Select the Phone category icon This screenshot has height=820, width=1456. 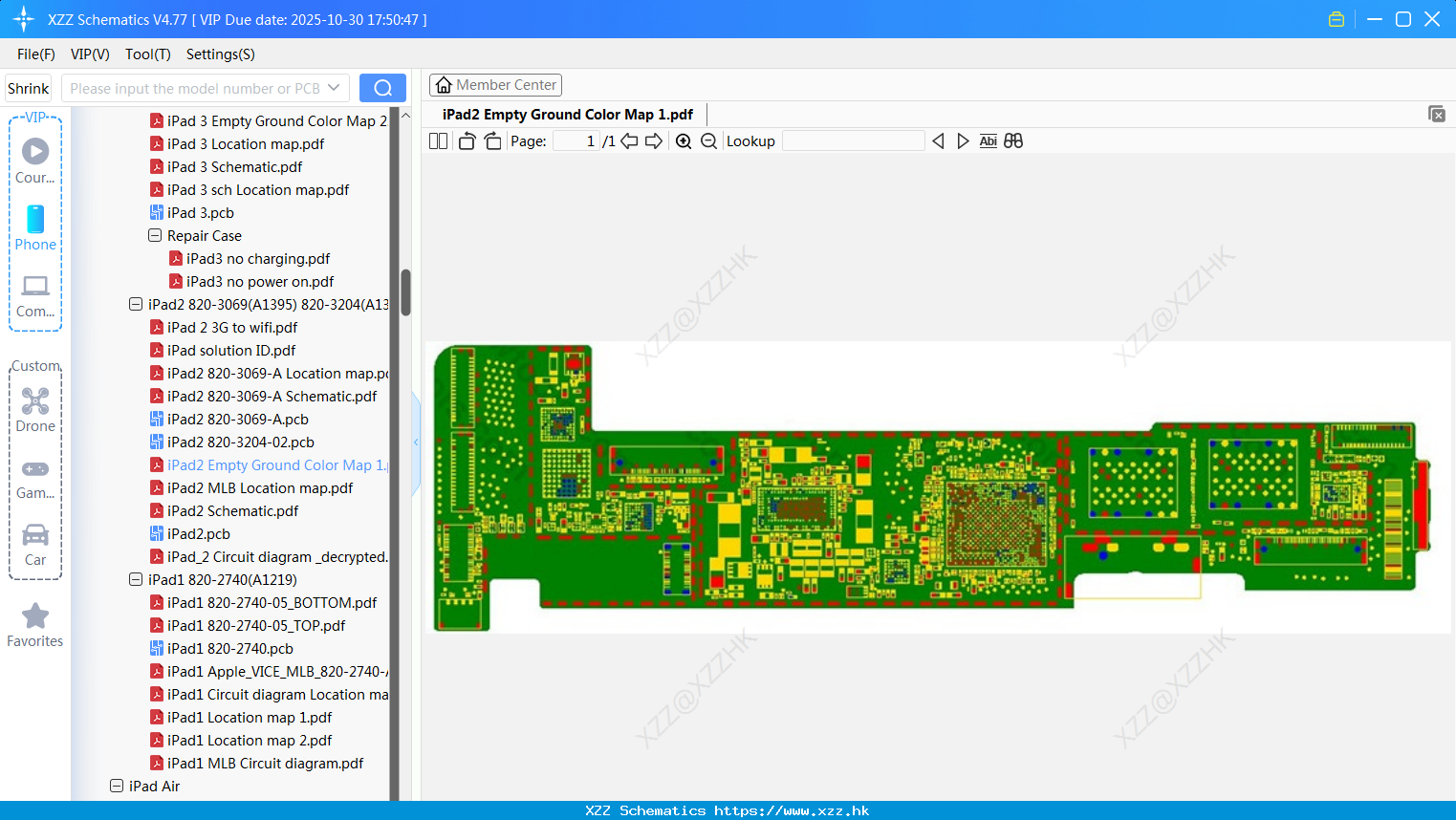(35, 227)
